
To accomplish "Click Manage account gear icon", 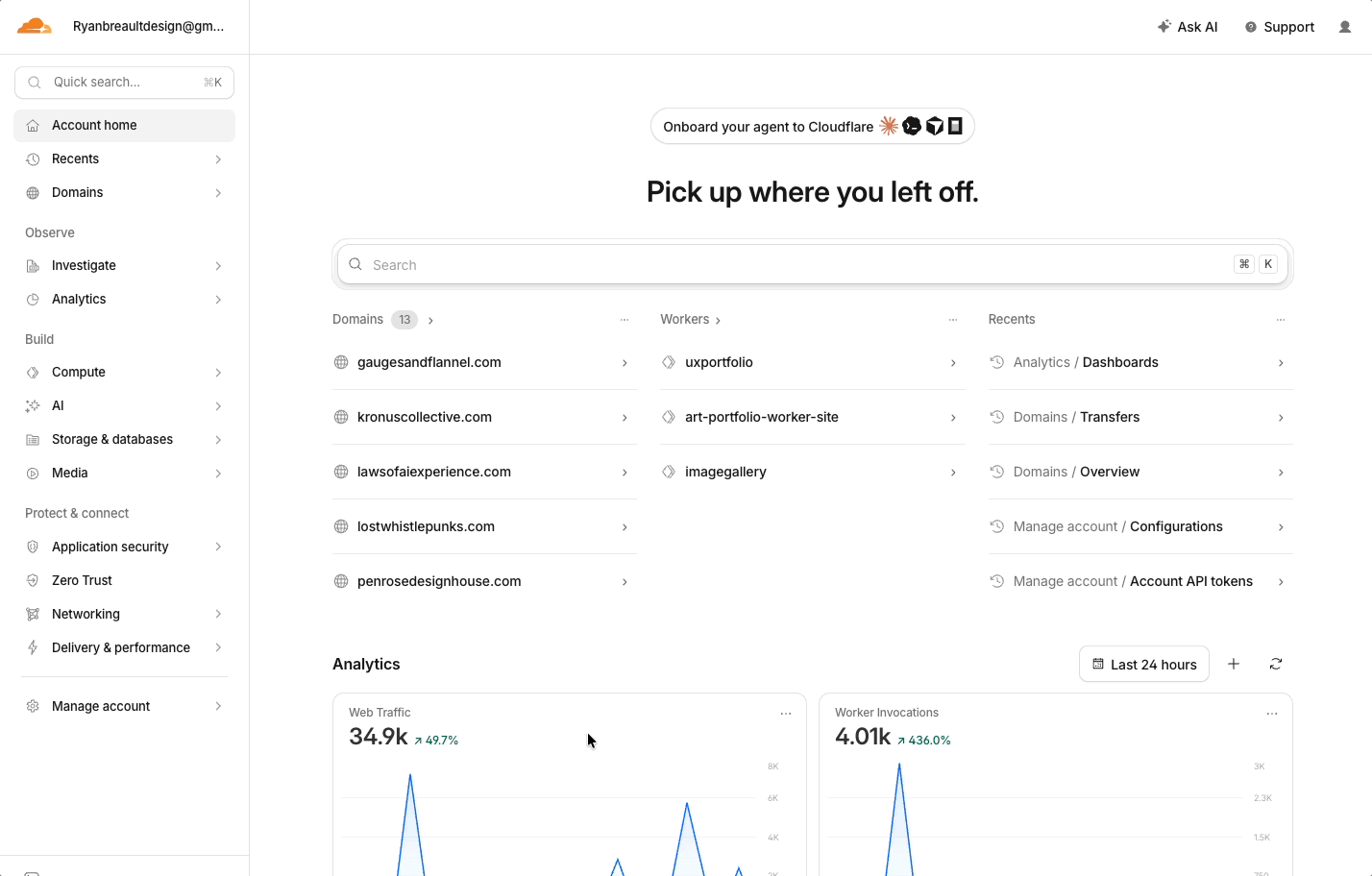I will coord(33,706).
